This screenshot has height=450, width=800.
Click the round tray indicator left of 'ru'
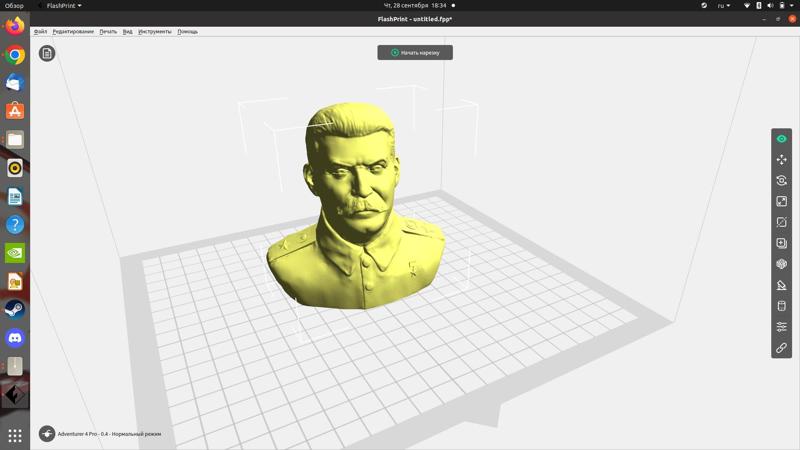pyautogui.click(x=704, y=6)
